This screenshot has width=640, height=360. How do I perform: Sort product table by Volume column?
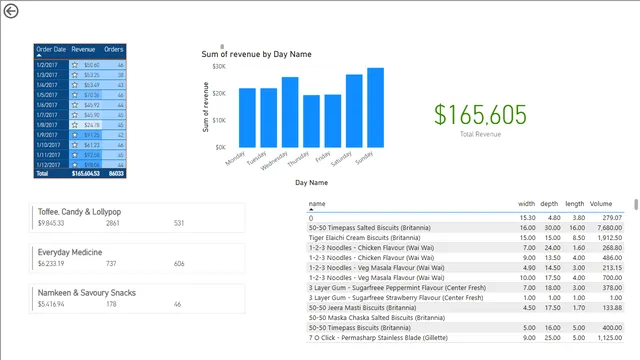click(601, 204)
